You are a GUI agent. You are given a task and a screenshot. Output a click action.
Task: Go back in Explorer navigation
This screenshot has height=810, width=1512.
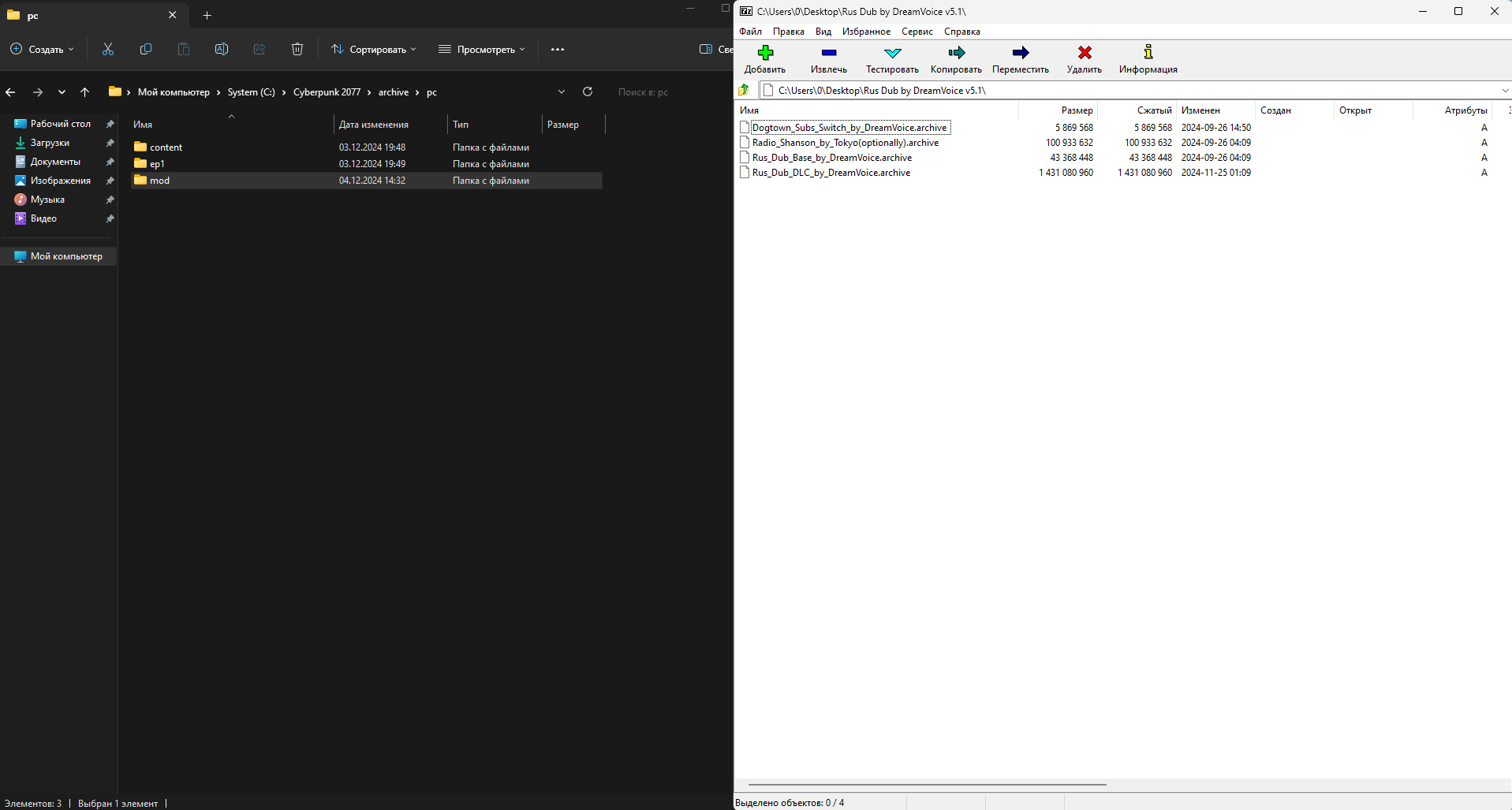point(10,92)
